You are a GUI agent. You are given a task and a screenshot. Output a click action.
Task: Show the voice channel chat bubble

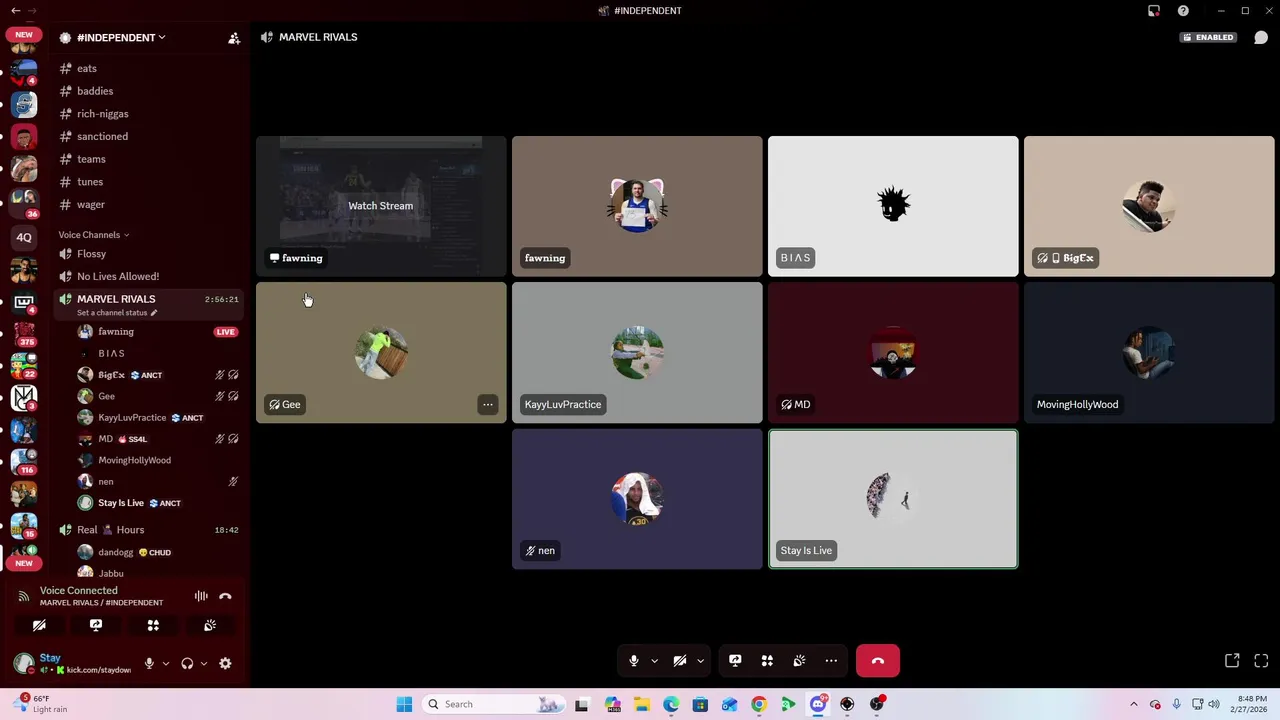[1261, 37]
